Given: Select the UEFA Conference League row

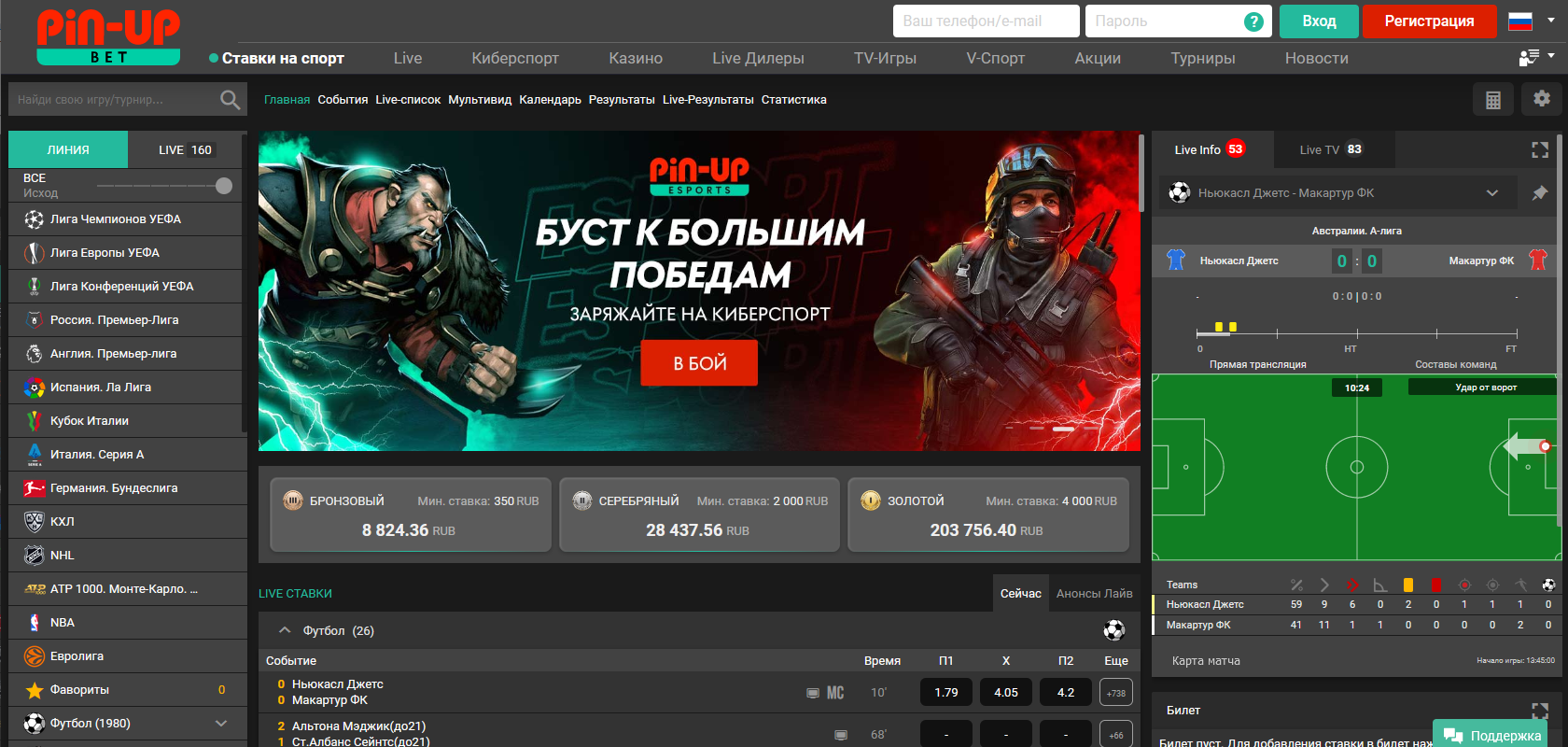Looking at the screenshot, I should tap(128, 287).
